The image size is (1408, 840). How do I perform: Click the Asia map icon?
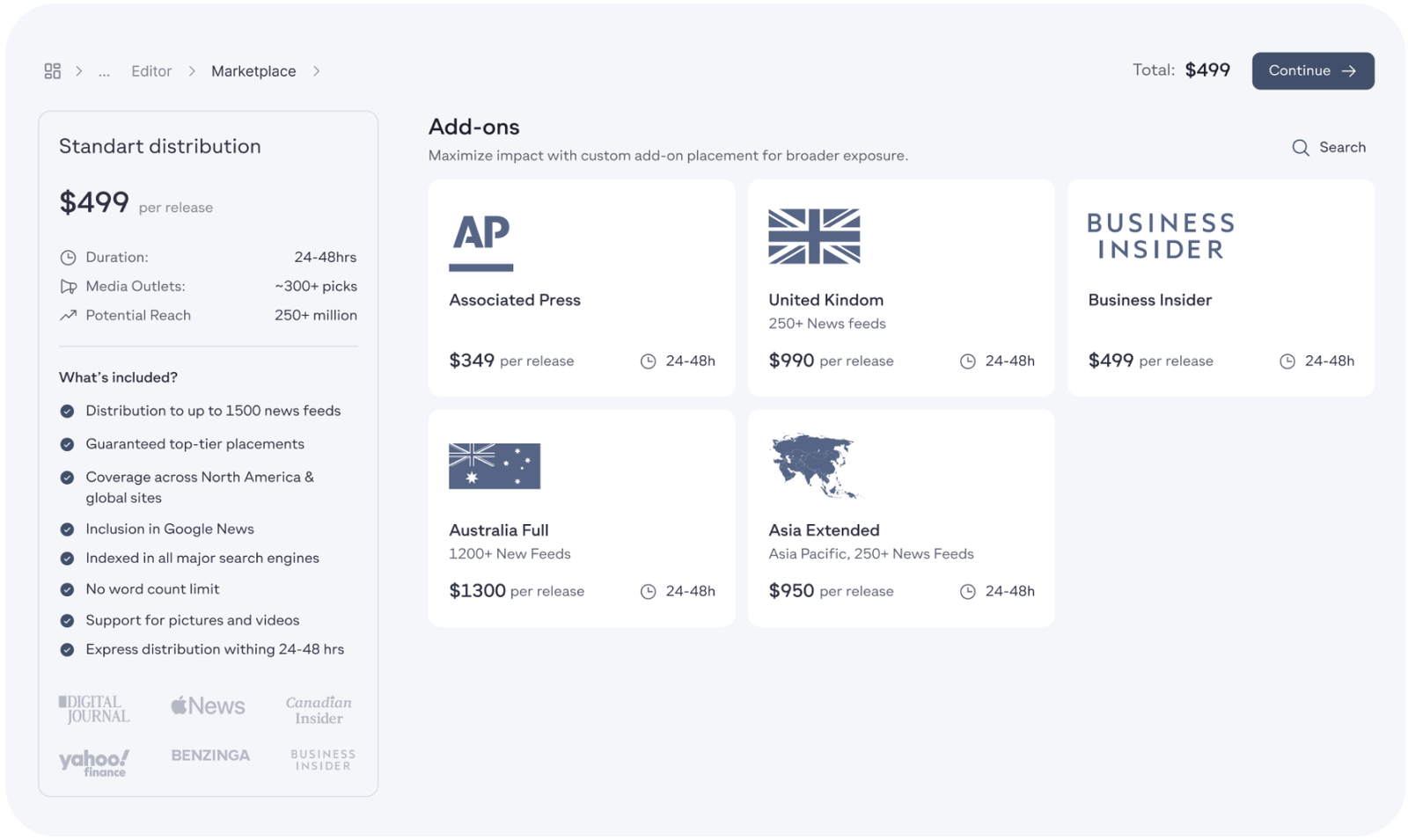[814, 466]
